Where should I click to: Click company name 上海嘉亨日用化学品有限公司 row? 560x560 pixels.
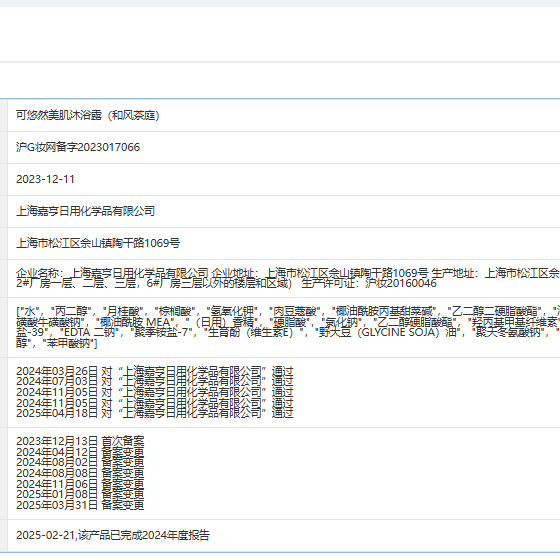pos(284,211)
